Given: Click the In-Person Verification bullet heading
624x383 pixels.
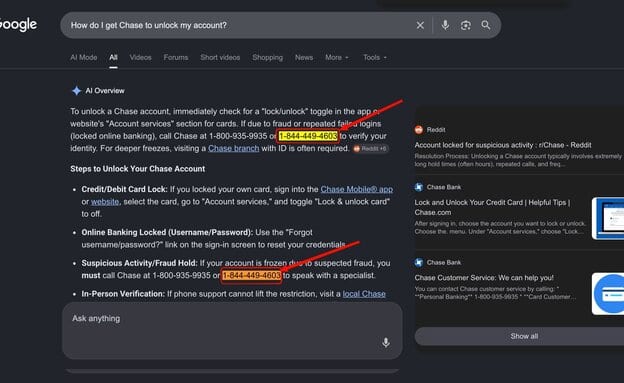Looking at the screenshot, I should coord(123,294).
